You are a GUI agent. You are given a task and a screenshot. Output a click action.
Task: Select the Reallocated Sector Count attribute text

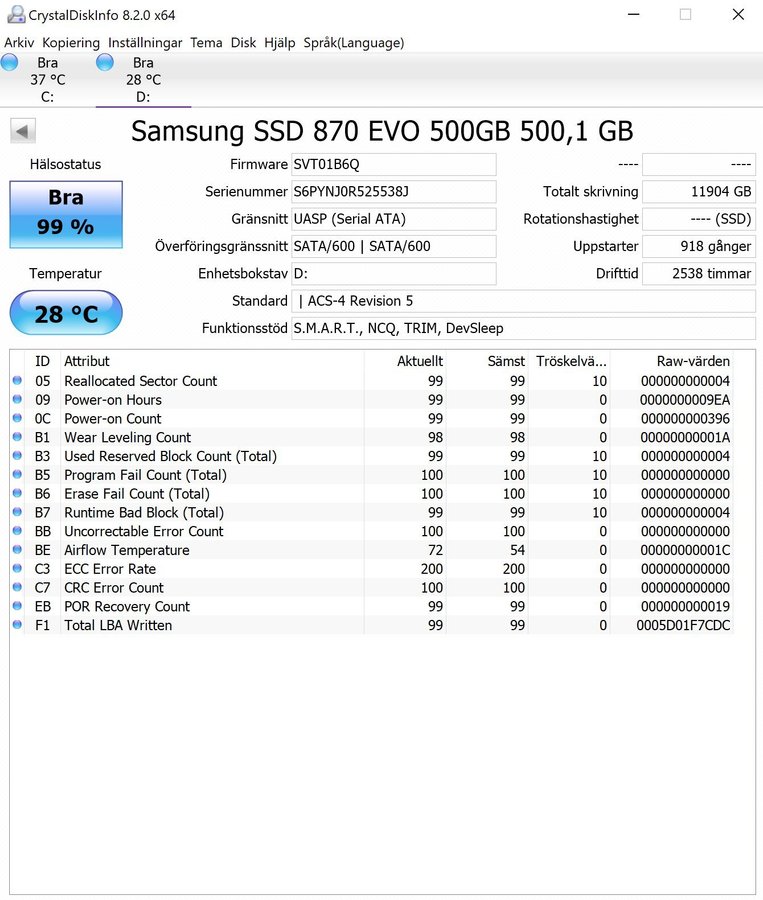point(141,381)
